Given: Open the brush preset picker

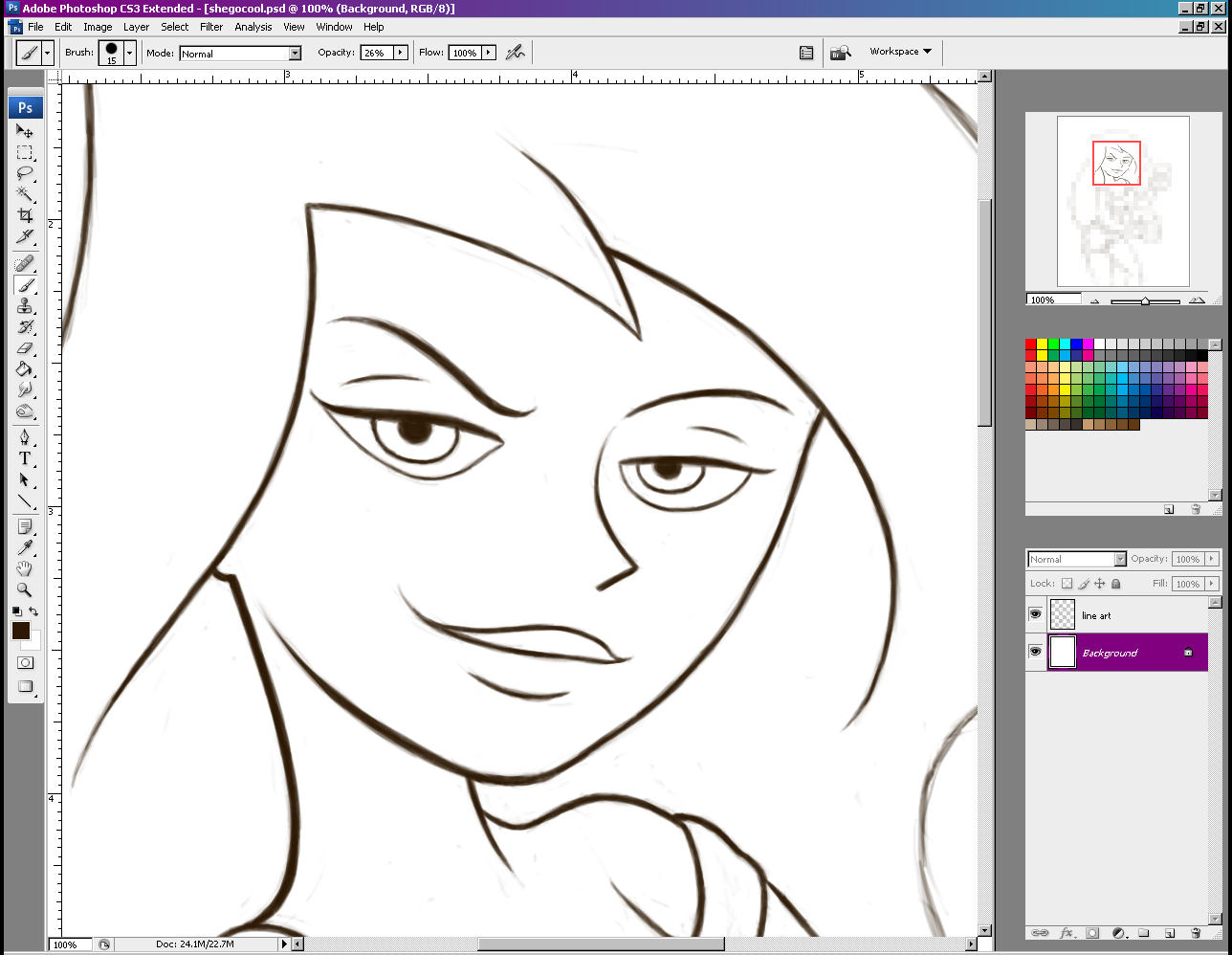Looking at the screenshot, I should pos(129,53).
